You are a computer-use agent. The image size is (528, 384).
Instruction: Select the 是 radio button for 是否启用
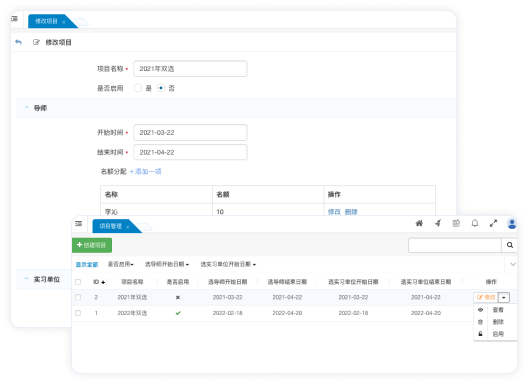click(138, 88)
